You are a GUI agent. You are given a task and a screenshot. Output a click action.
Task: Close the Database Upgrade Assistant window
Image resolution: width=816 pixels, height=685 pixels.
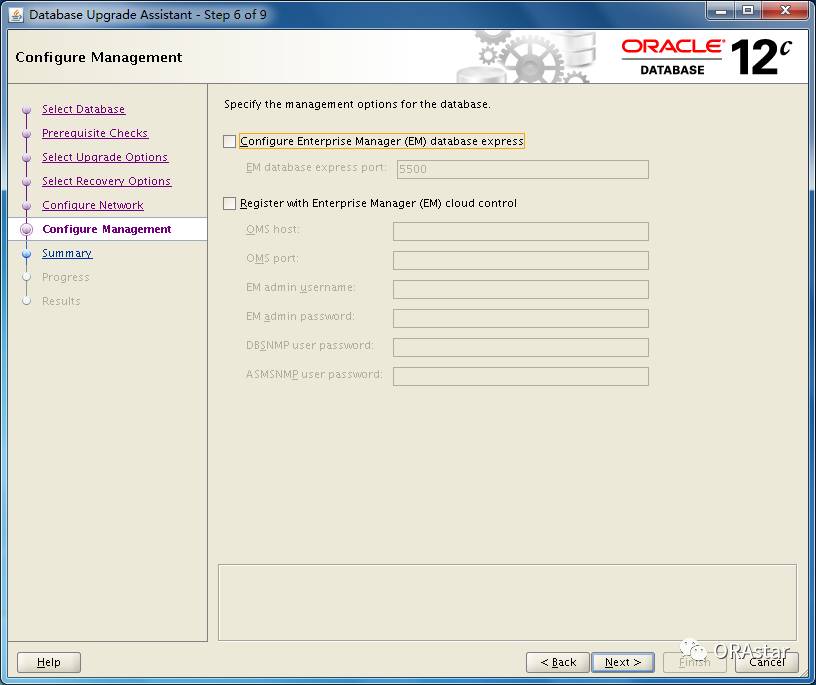click(785, 10)
